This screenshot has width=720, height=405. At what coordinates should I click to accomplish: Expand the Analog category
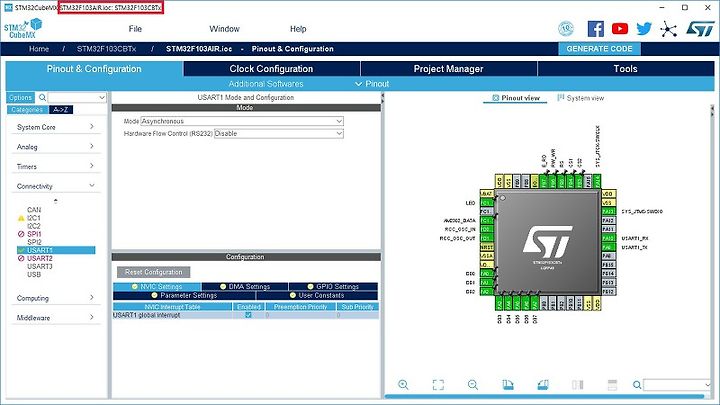(x=55, y=147)
